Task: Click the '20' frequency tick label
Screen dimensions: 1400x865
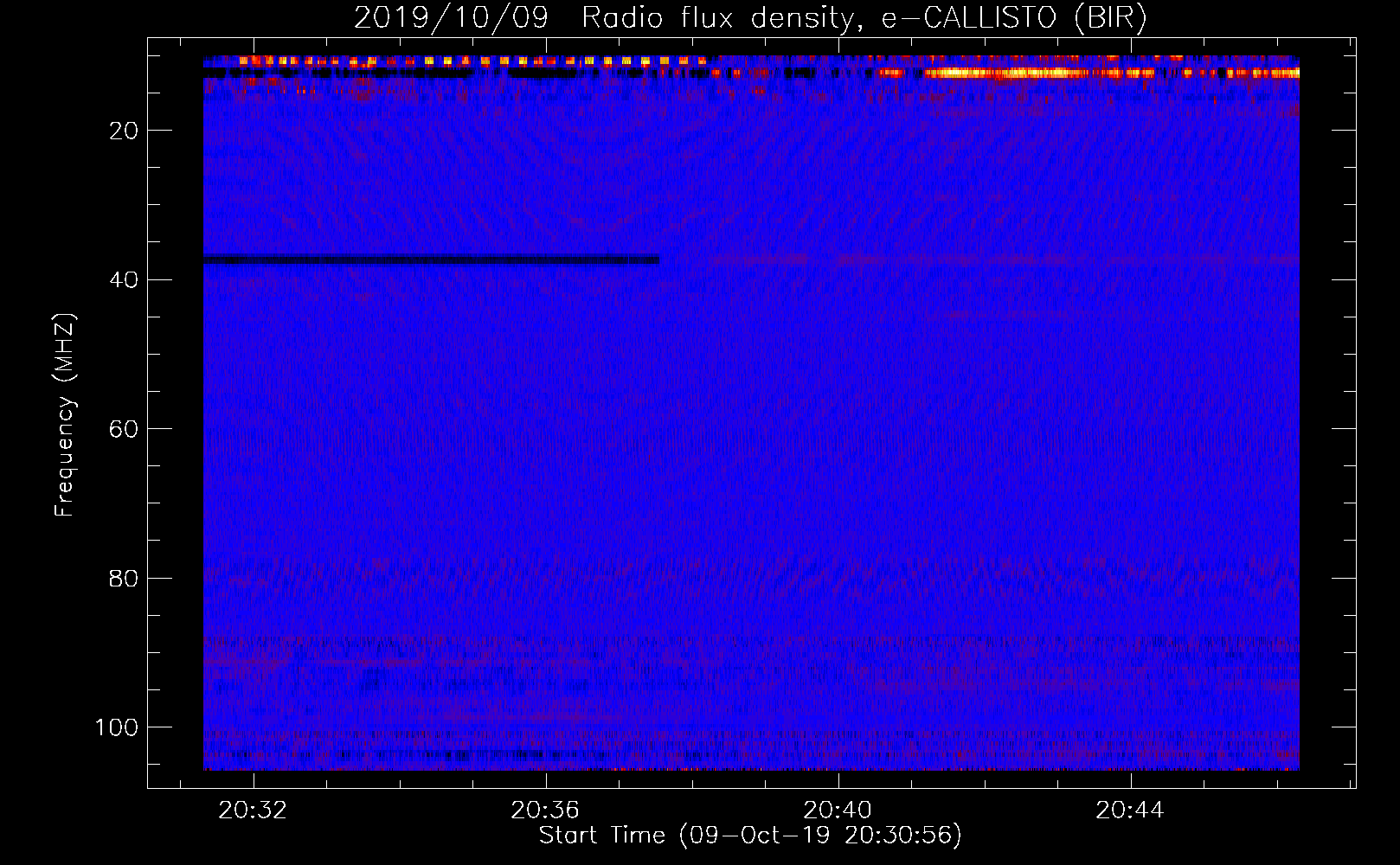Action: [x=125, y=131]
